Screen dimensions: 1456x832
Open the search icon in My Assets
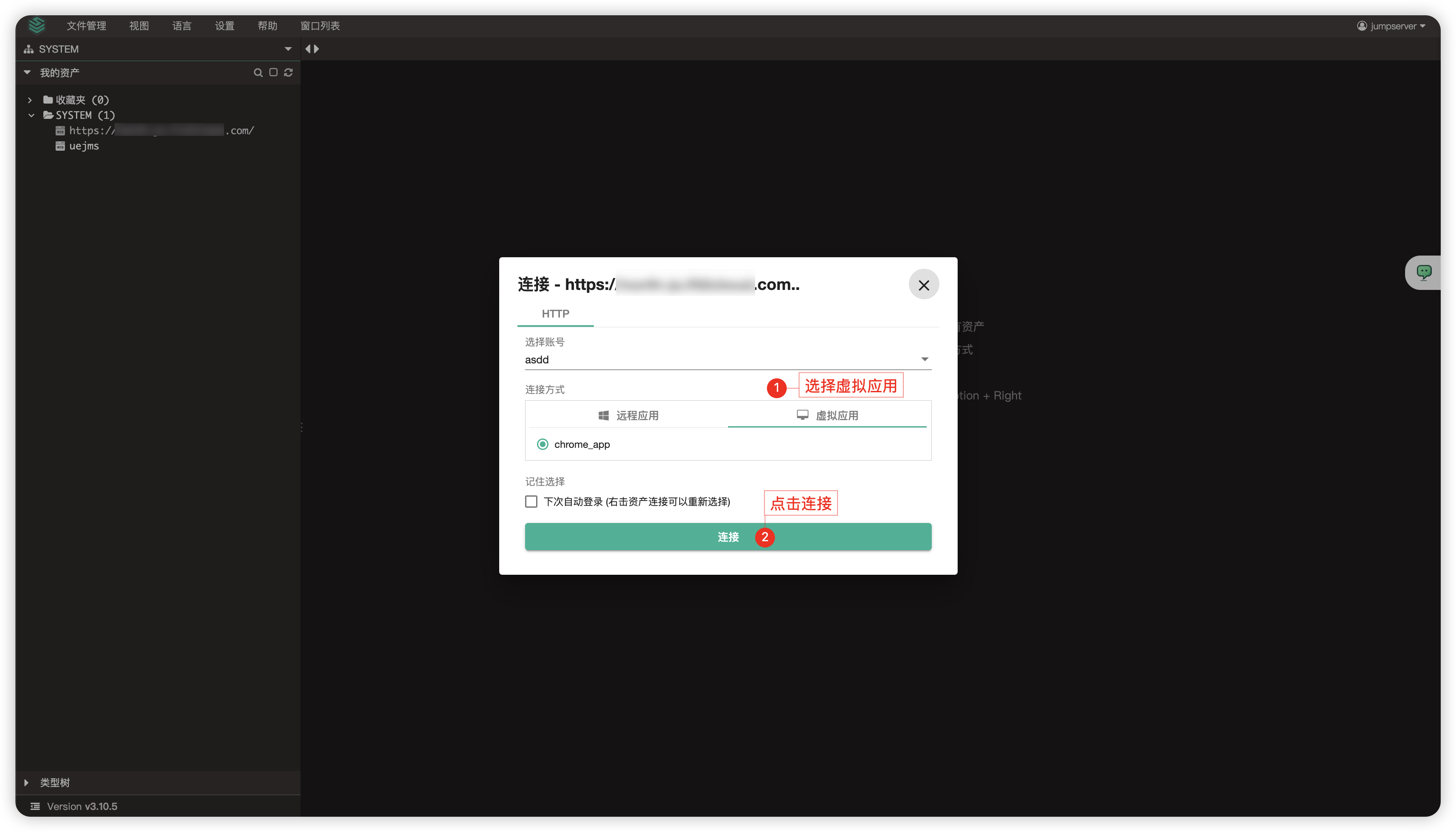pyautogui.click(x=258, y=73)
